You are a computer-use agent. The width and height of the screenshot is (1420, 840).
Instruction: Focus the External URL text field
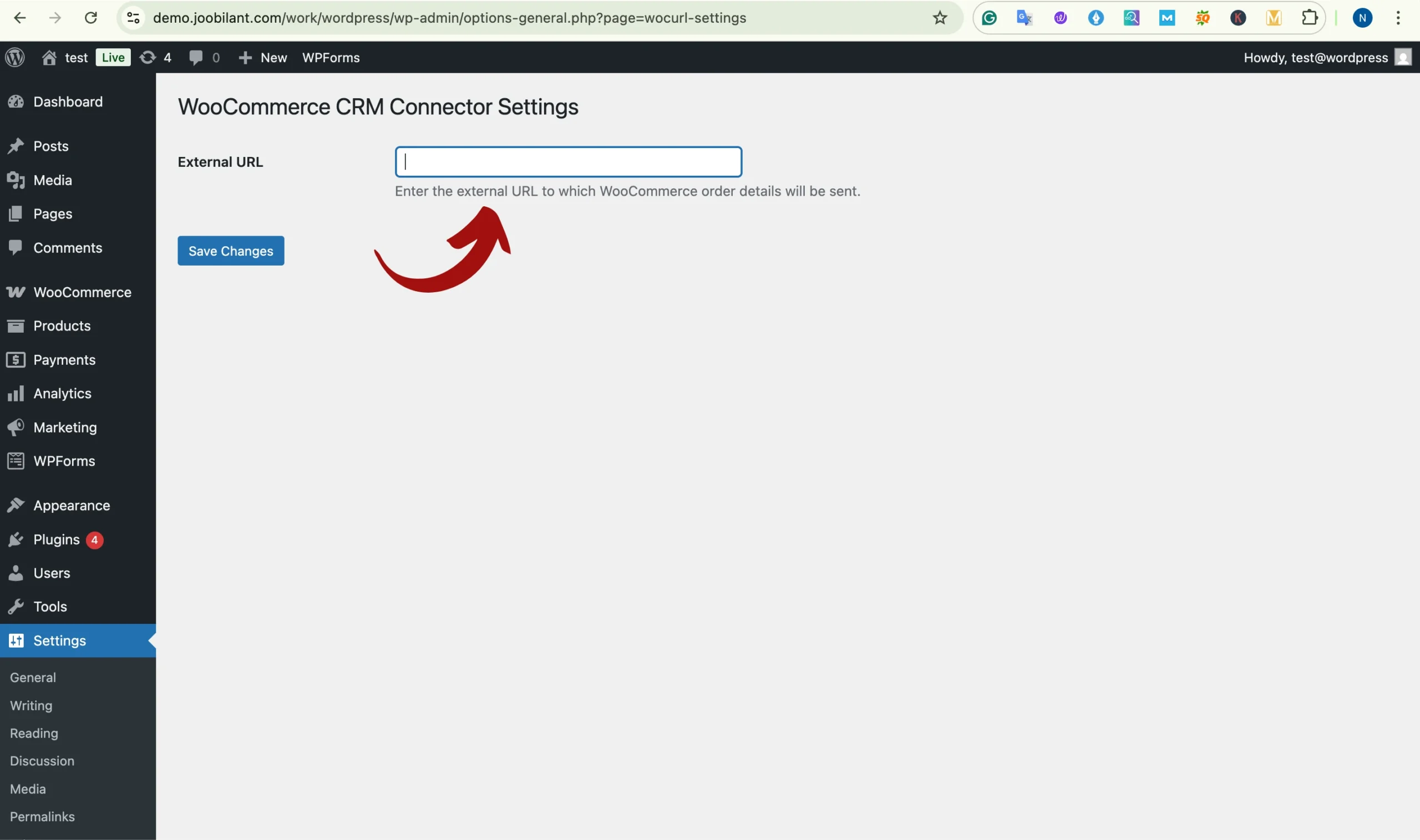click(x=569, y=162)
